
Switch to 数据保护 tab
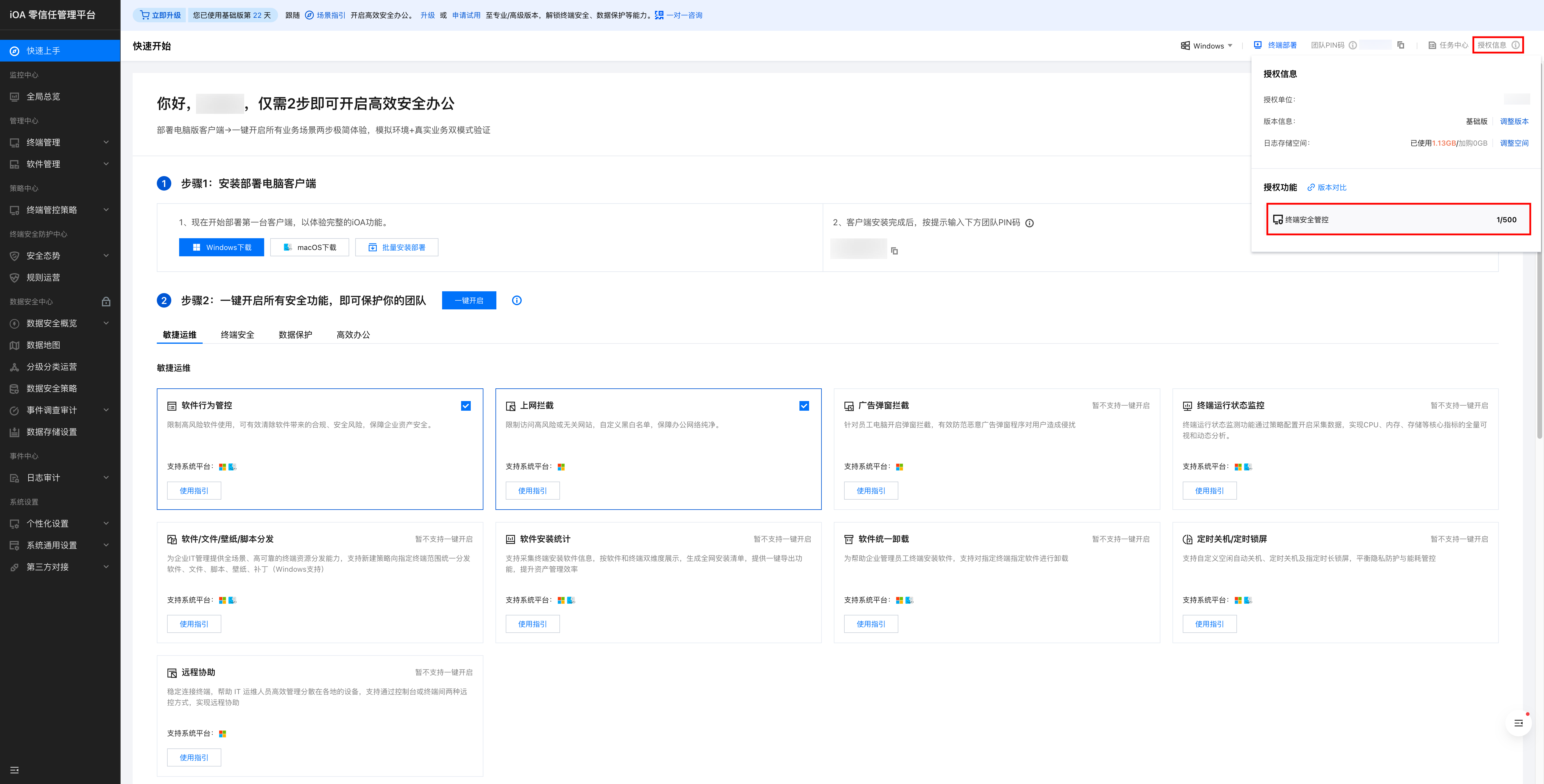(x=295, y=334)
